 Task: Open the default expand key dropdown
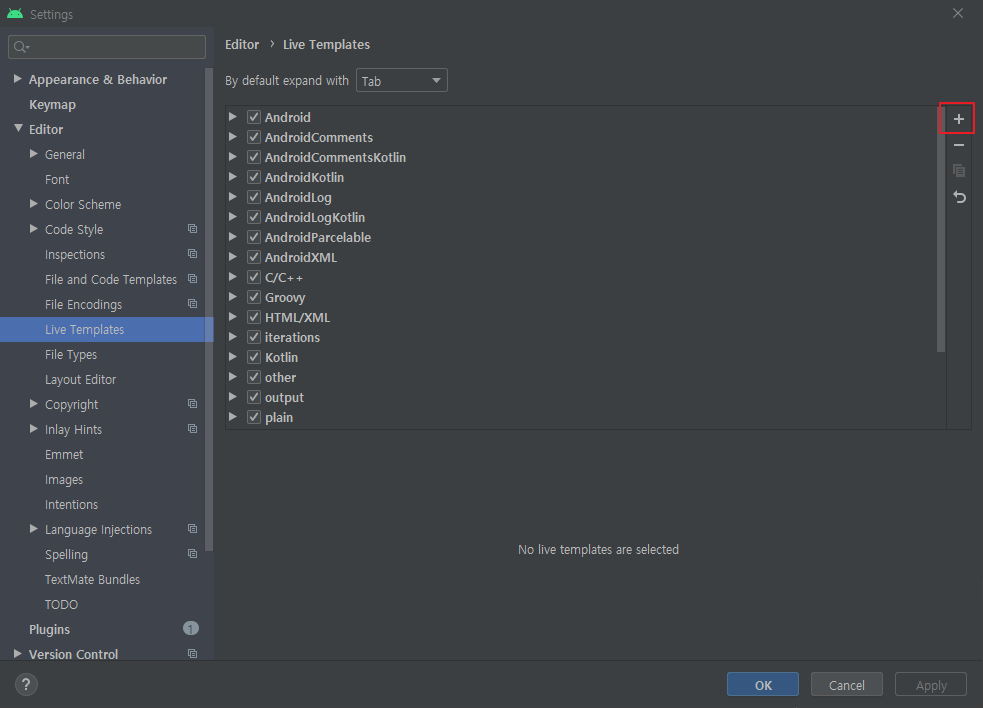(x=402, y=81)
